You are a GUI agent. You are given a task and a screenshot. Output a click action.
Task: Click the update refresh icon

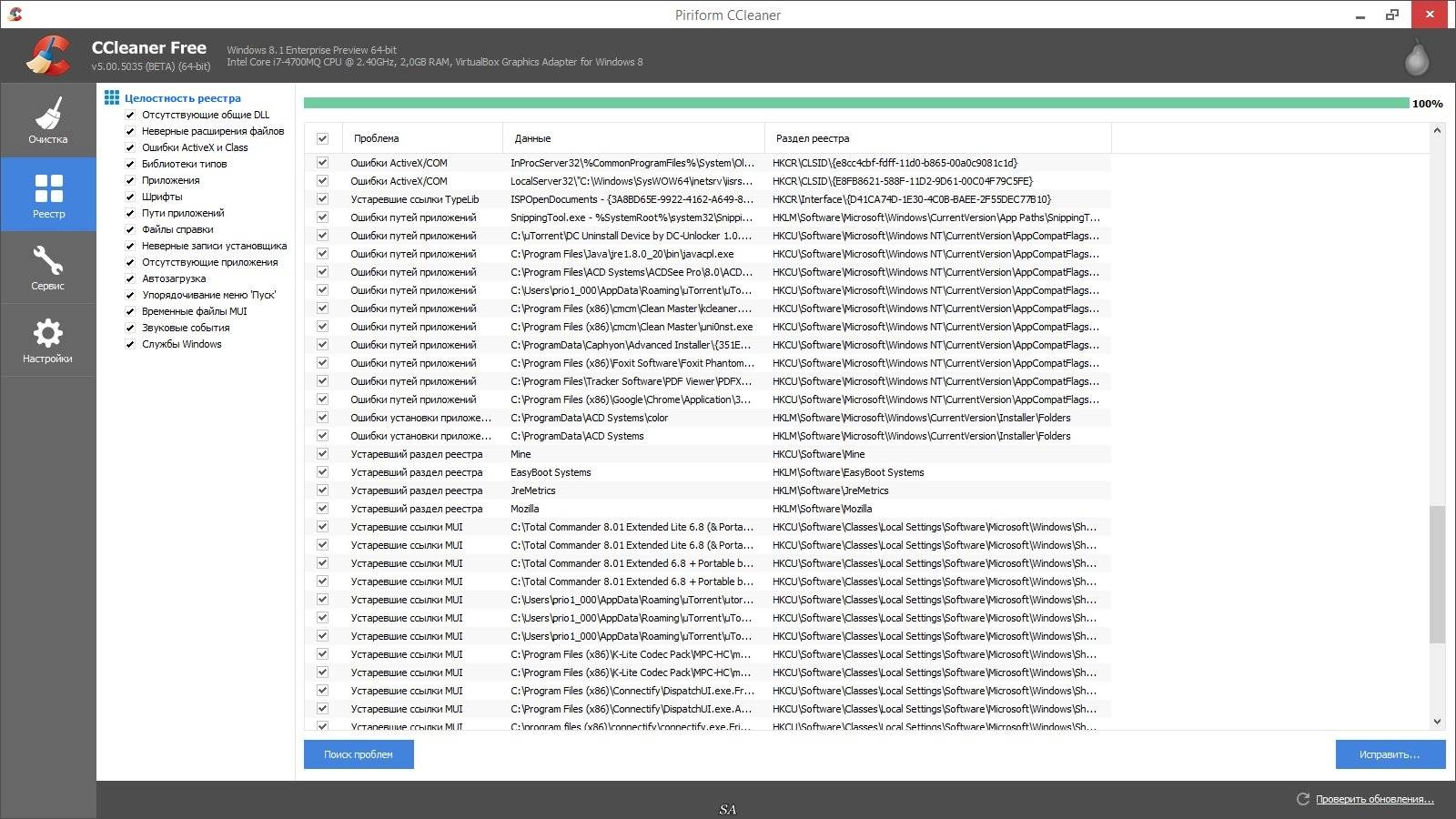[x=1302, y=799]
